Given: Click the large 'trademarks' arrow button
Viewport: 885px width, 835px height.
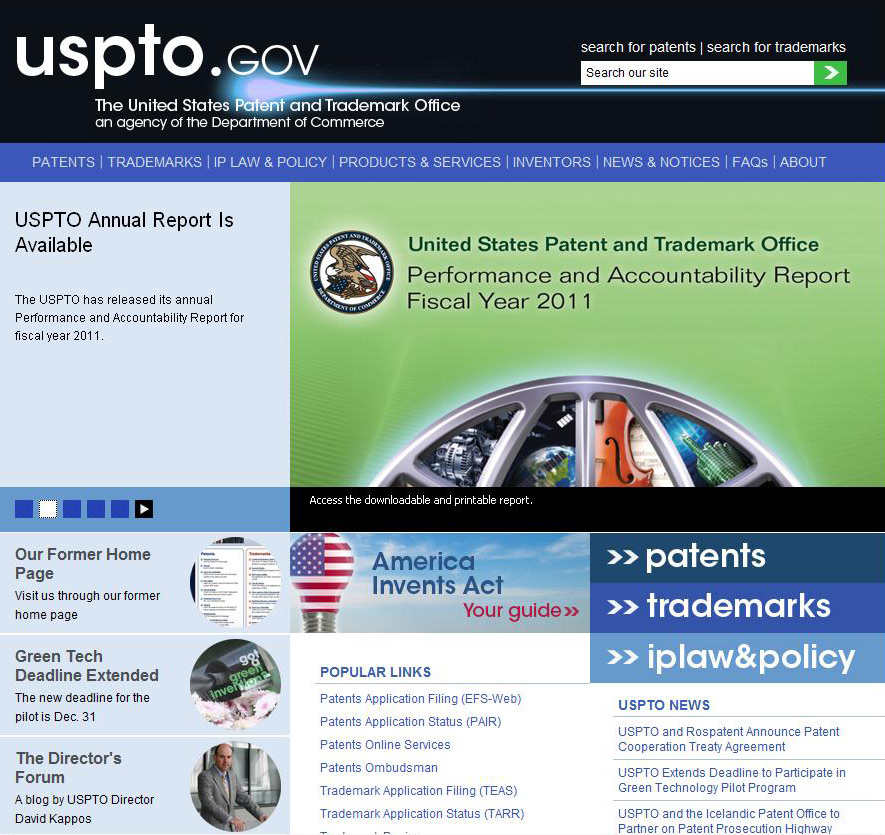Looking at the screenshot, I should point(737,607).
